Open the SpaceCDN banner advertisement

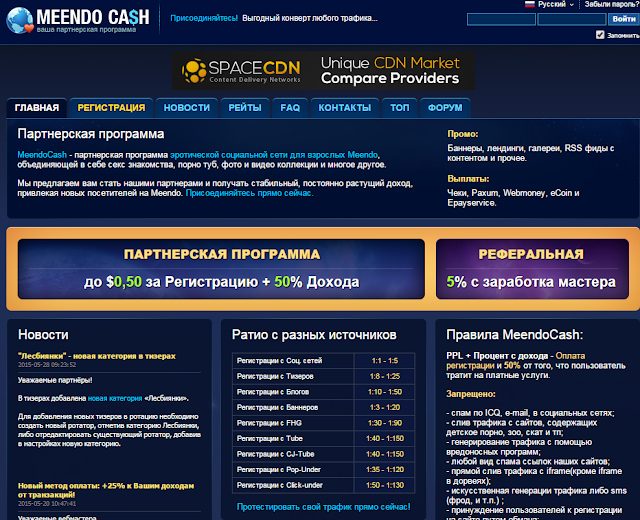click(x=323, y=71)
